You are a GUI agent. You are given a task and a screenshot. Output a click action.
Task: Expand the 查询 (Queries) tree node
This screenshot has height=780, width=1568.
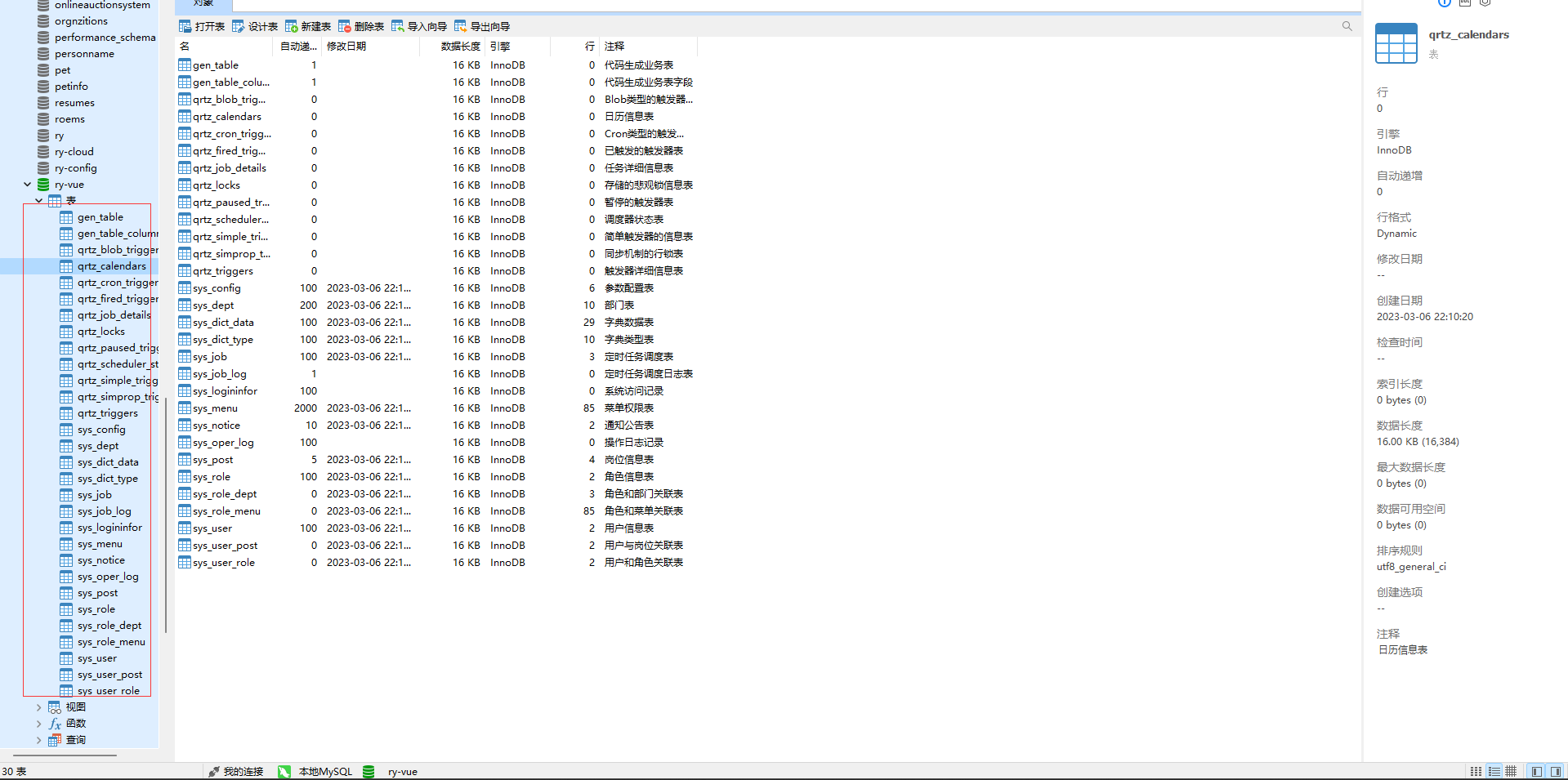click(x=38, y=740)
